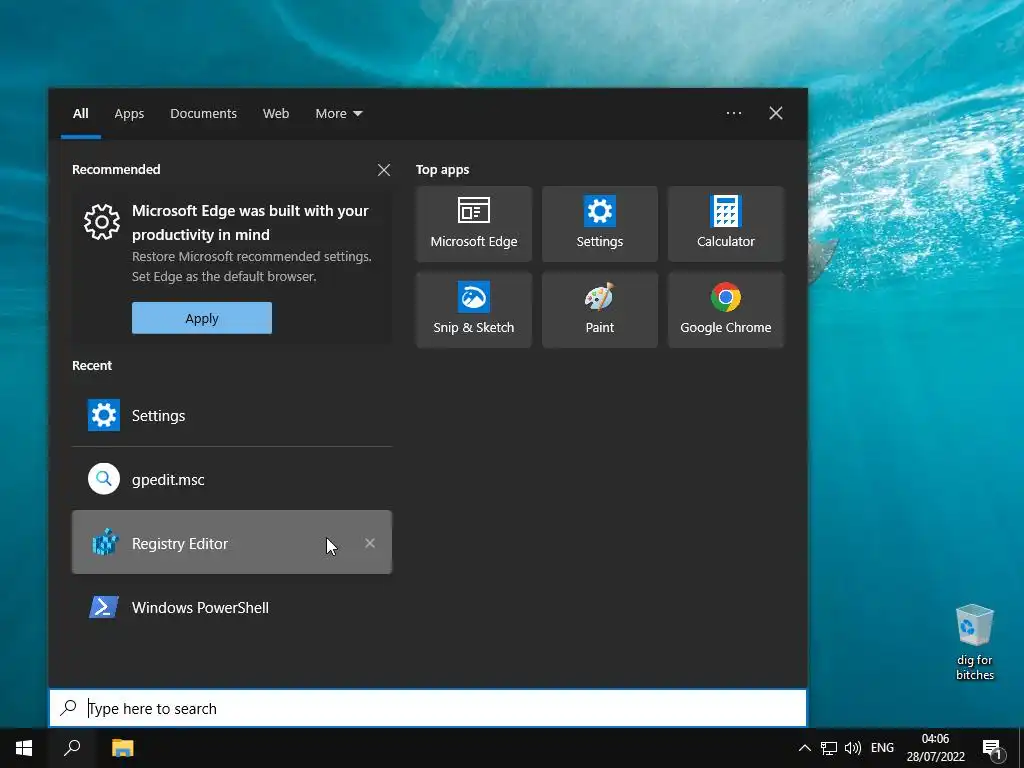Click the Windows Start button

click(x=24, y=748)
